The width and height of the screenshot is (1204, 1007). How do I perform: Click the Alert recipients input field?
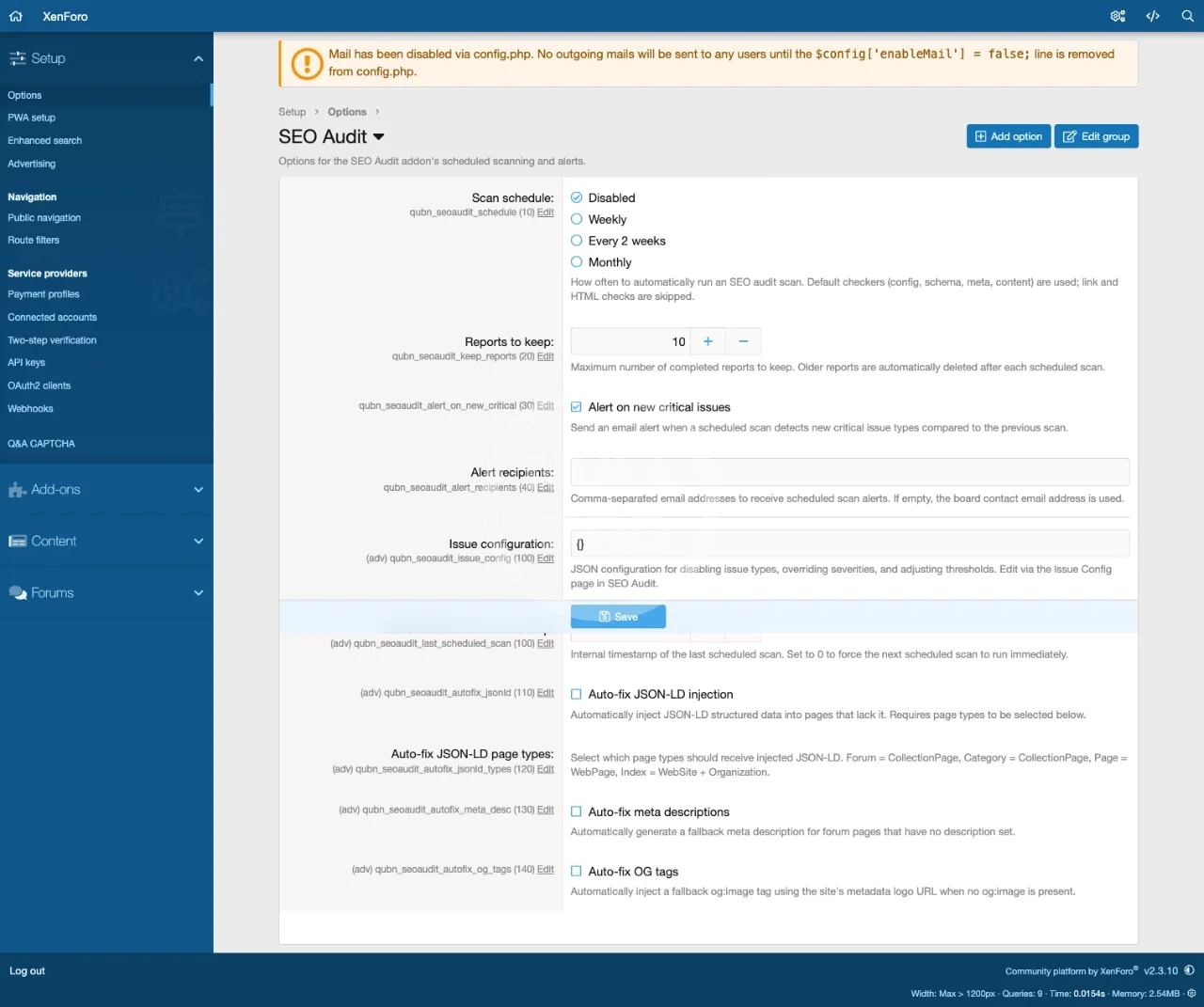[849, 472]
